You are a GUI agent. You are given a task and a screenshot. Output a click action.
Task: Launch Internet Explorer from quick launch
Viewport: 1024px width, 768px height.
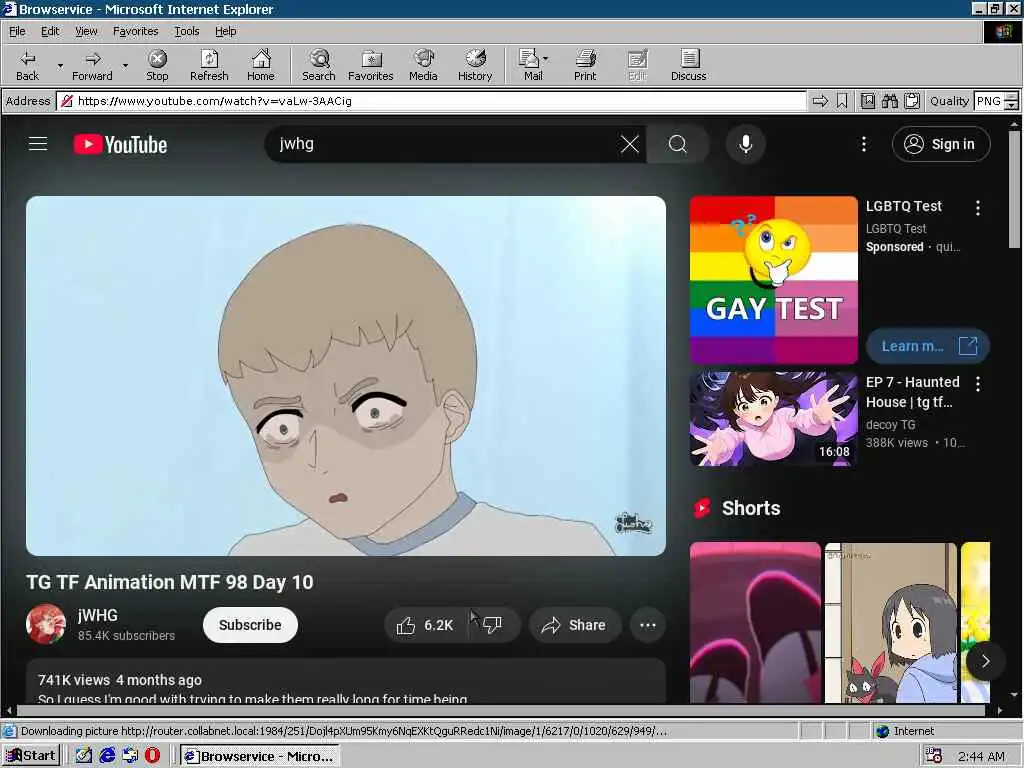click(x=106, y=756)
